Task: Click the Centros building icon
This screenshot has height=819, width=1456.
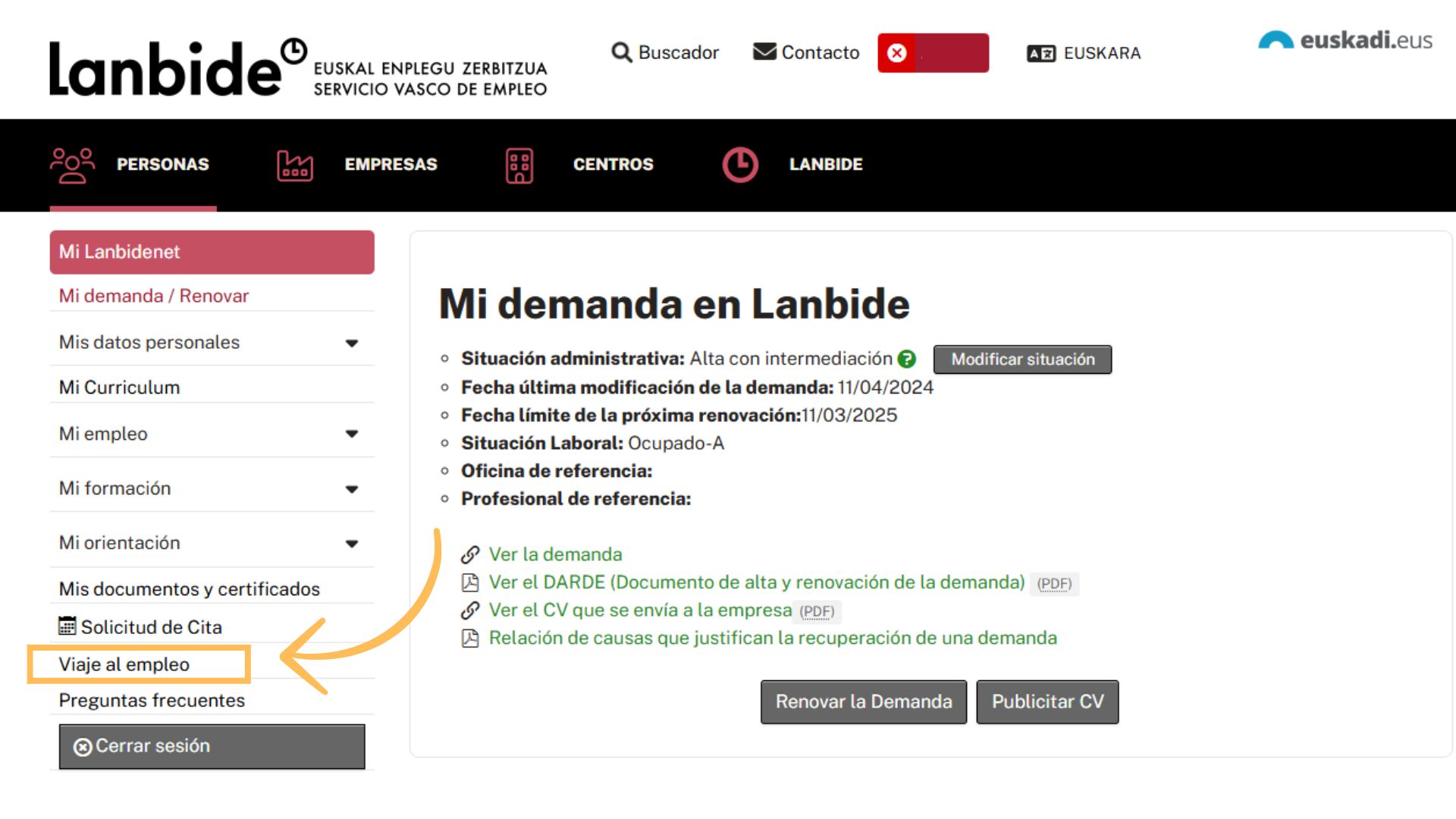Action: [x=519, y=165]
